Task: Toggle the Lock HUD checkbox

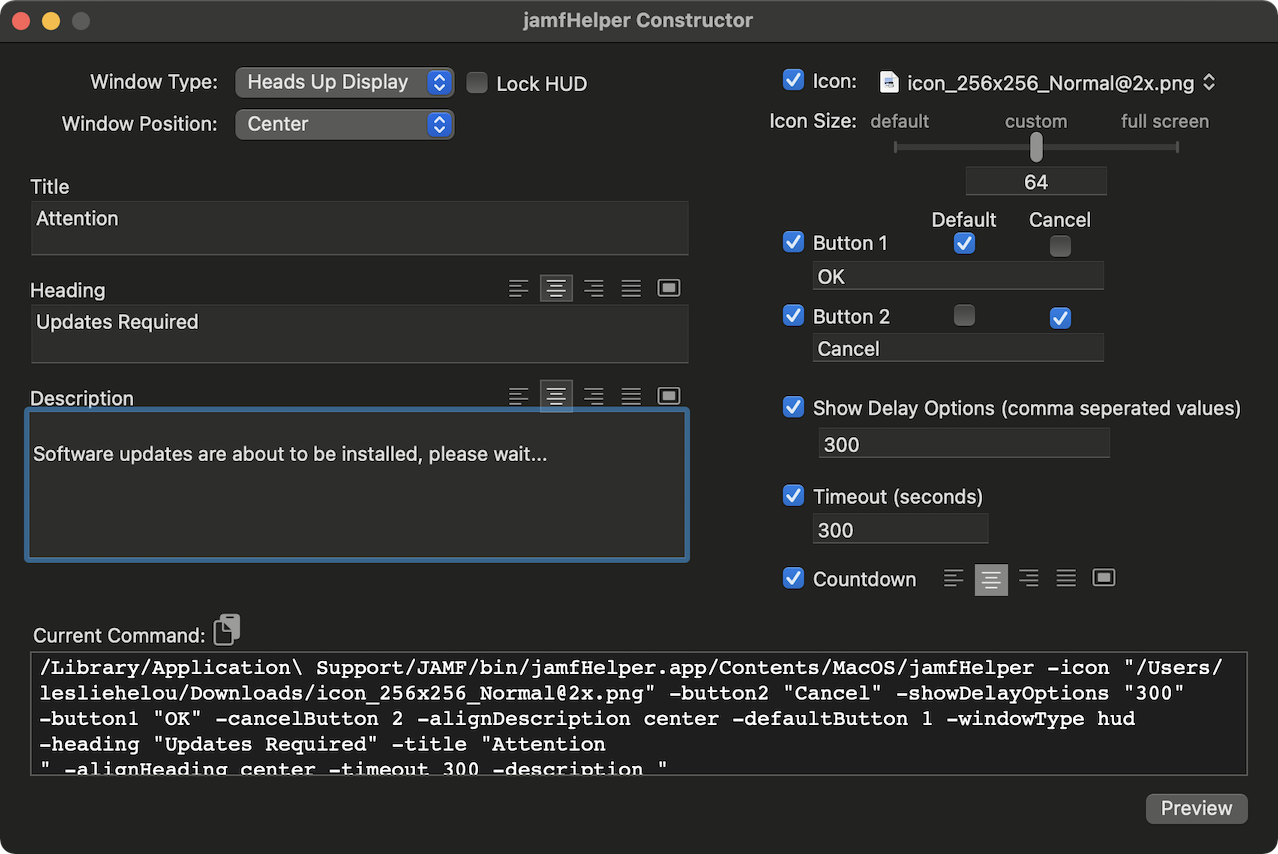Action: point(477,83)
